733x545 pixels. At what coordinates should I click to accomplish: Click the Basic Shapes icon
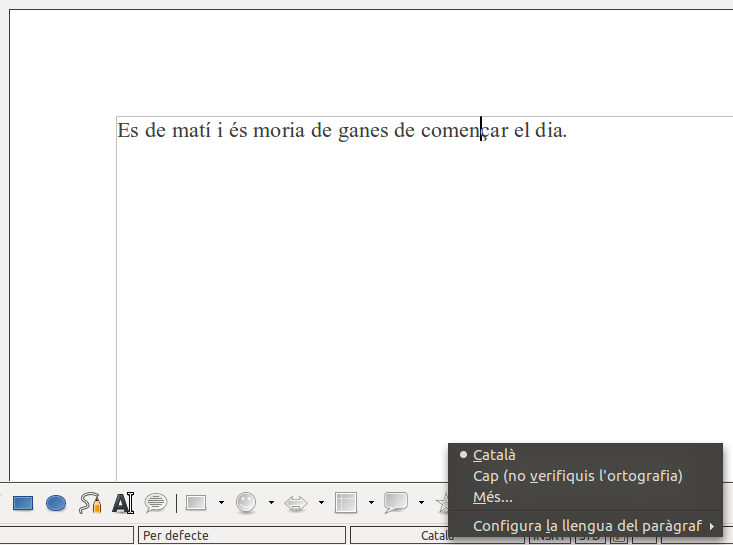pos(196,503)
